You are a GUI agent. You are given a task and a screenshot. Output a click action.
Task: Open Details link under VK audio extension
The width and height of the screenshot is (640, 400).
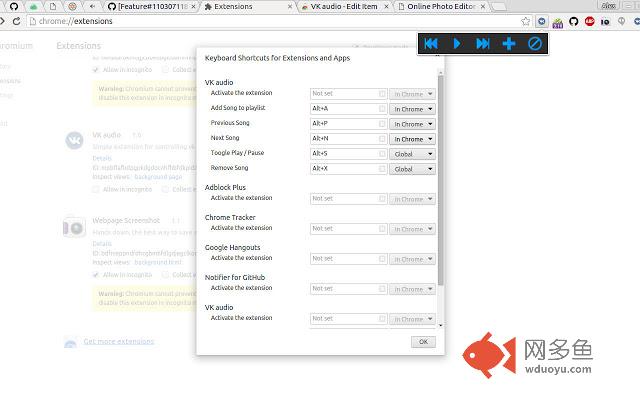point(102,158)
